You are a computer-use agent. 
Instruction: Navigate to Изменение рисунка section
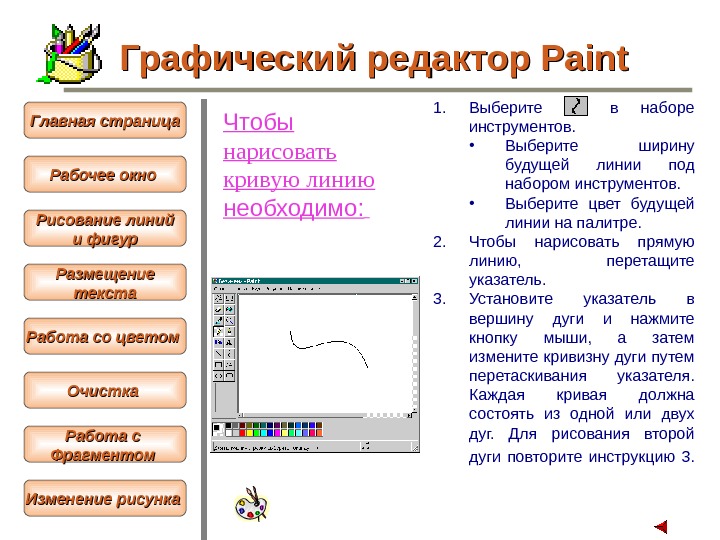pyautogui.click(x=105, y=498)
